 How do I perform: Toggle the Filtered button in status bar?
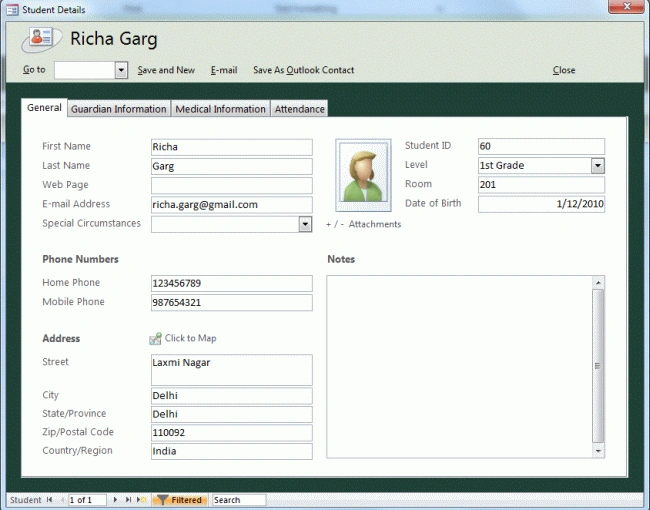(x=179, y=500)
